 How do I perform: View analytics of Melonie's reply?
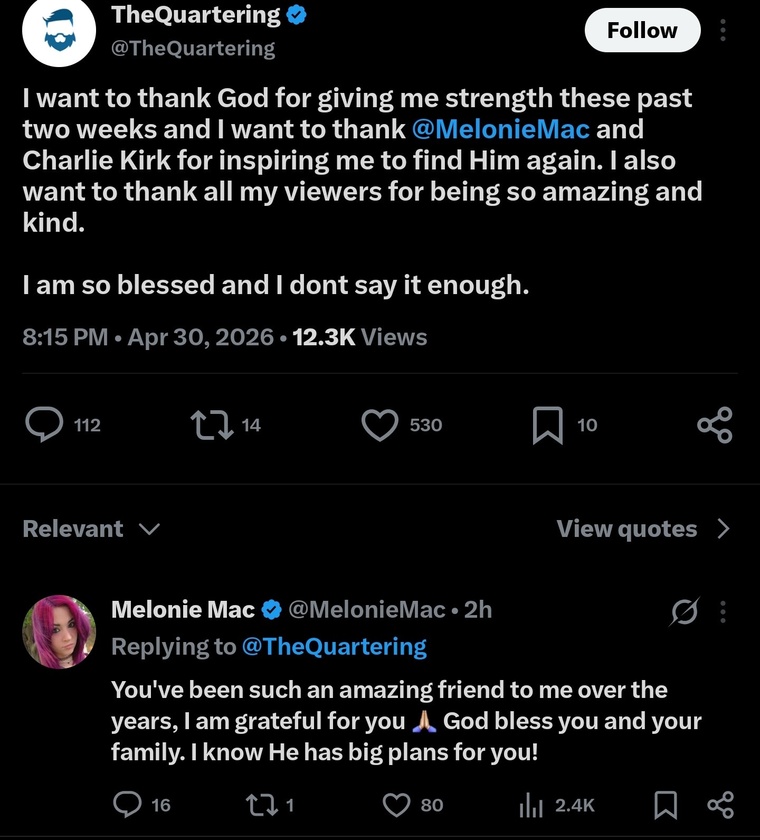[531, 805]
